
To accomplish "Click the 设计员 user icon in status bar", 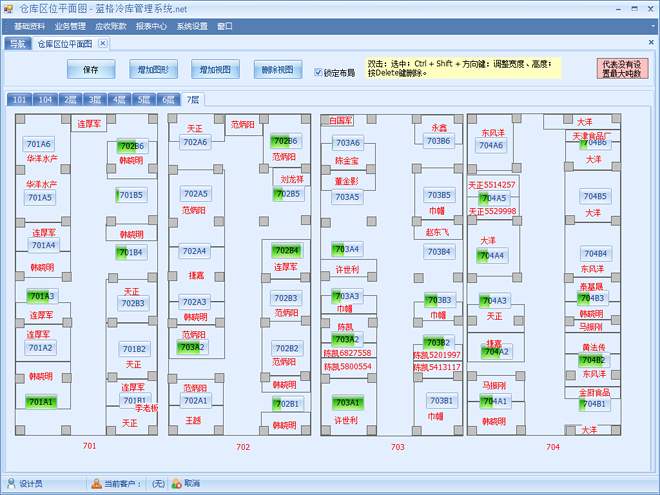I will 12,484.
